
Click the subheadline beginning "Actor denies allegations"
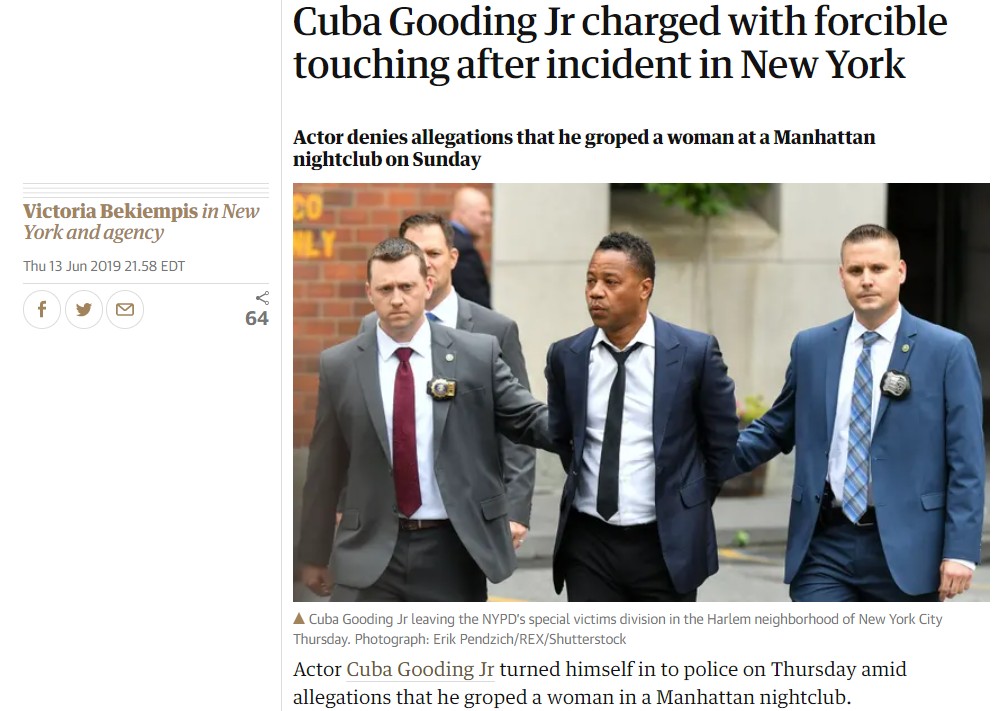(x=584, y=148)
